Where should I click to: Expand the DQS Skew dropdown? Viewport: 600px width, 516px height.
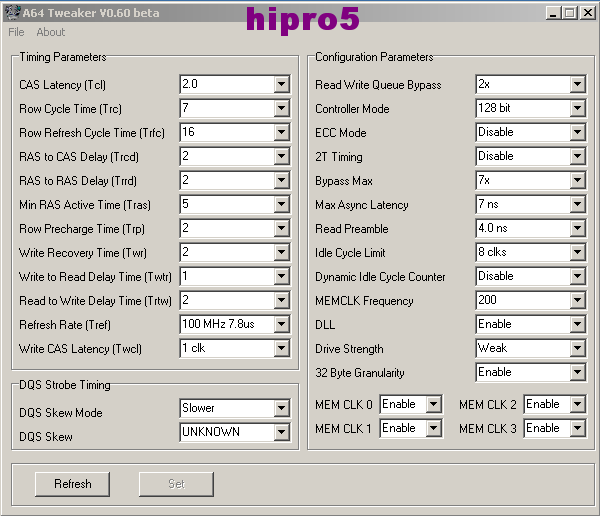[x=281, y=432]
